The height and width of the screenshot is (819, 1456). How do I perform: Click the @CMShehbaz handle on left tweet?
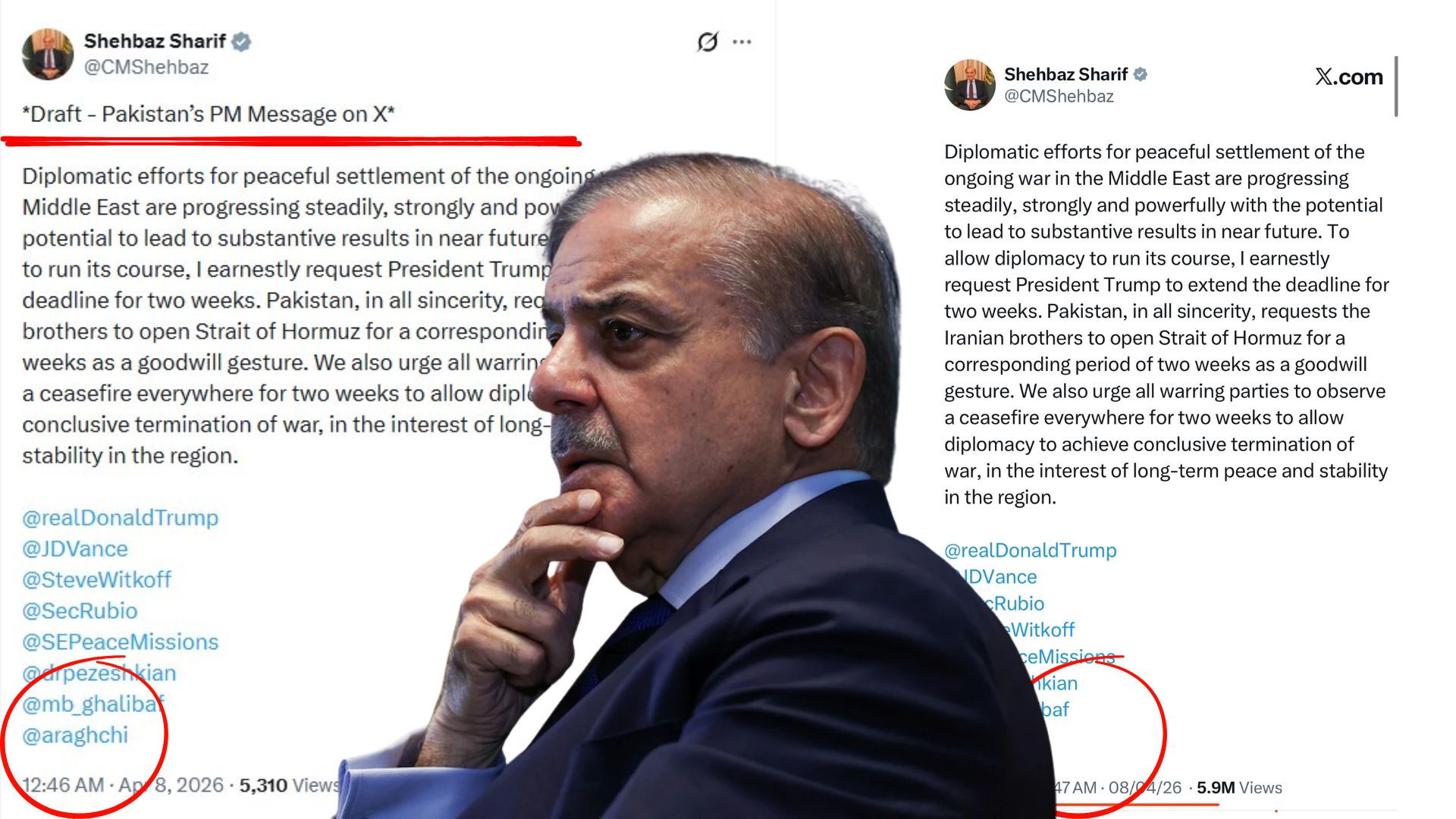point(146,67)
